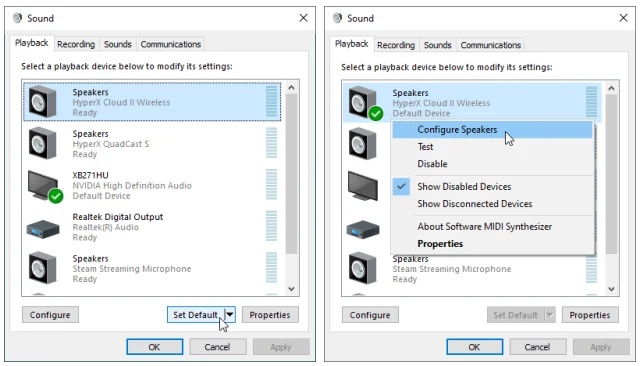The image size is (641, 366).
Task: Click scroll down arrow in left device list
Action: [291, 289]
